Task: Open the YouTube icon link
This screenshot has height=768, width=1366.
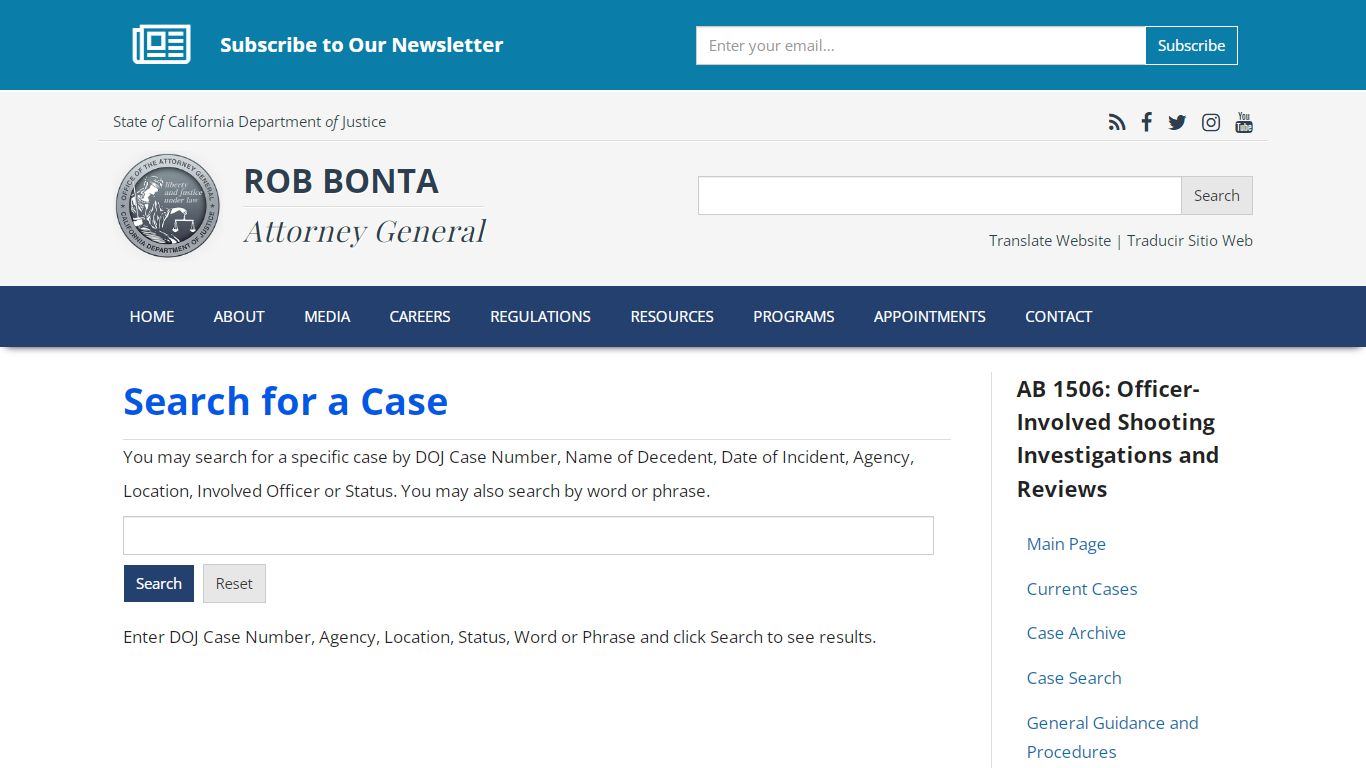Action: [x=1244, y=122]
